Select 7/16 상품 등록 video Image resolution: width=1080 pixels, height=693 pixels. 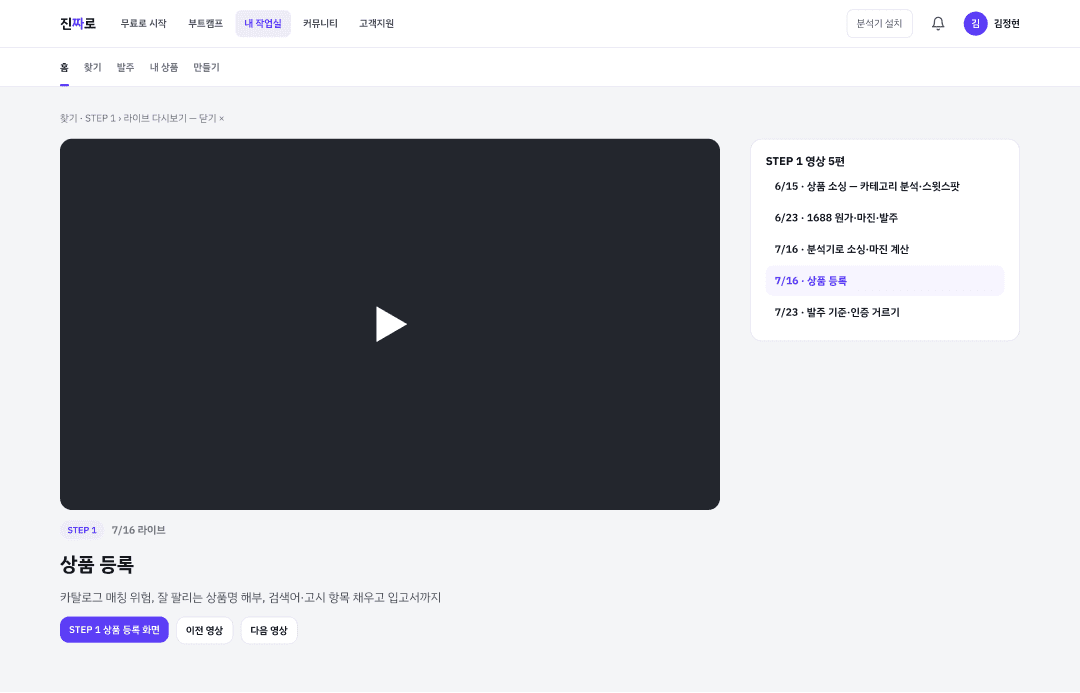coord(884,281)
